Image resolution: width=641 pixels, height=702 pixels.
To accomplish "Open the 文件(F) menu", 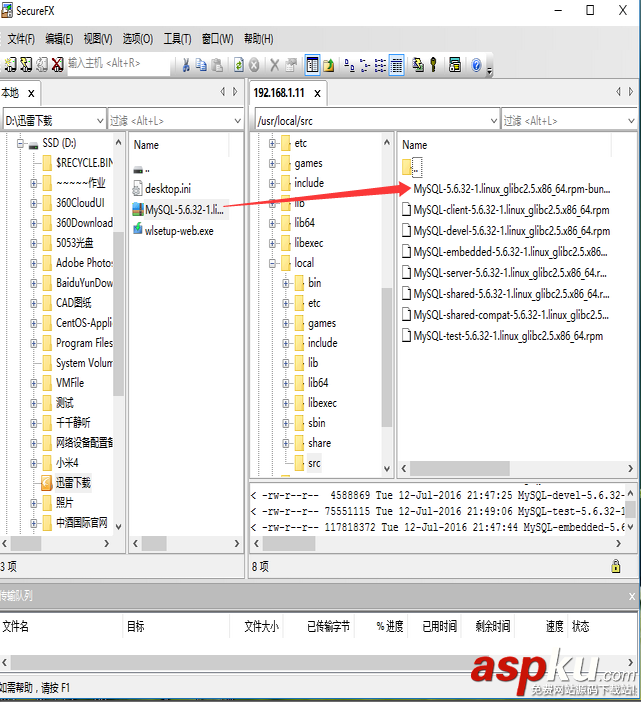I will (21, 39).
